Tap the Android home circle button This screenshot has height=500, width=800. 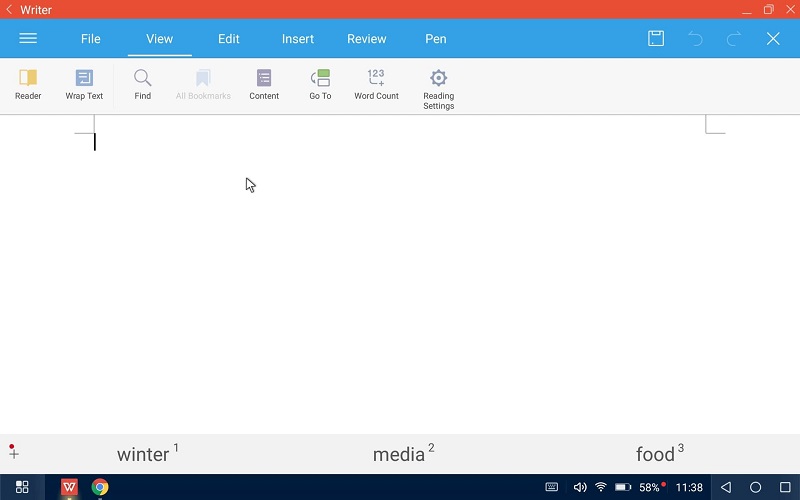click(756, 487)
